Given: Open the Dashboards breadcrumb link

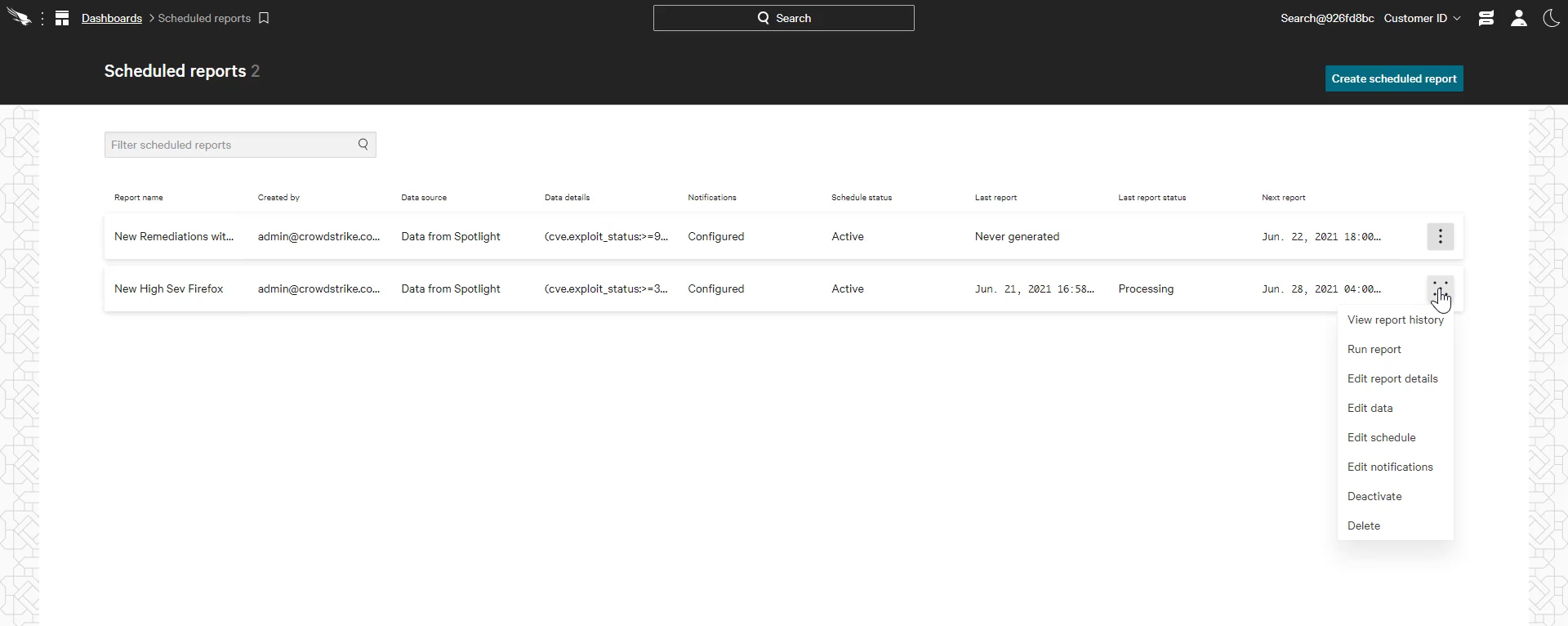Looking at the screenshot, I should 112,18.
